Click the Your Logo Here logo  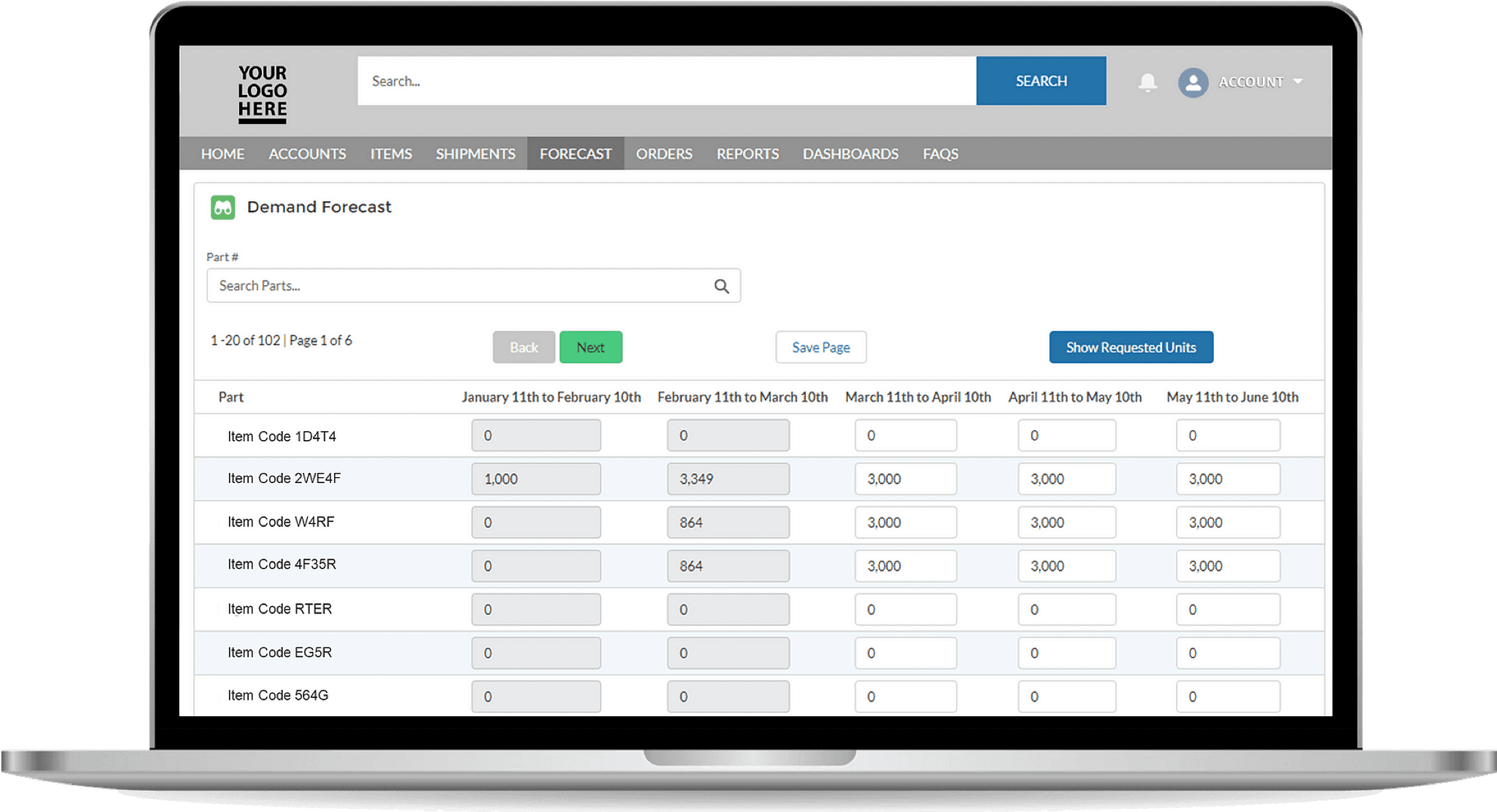(x=262, y=94)
